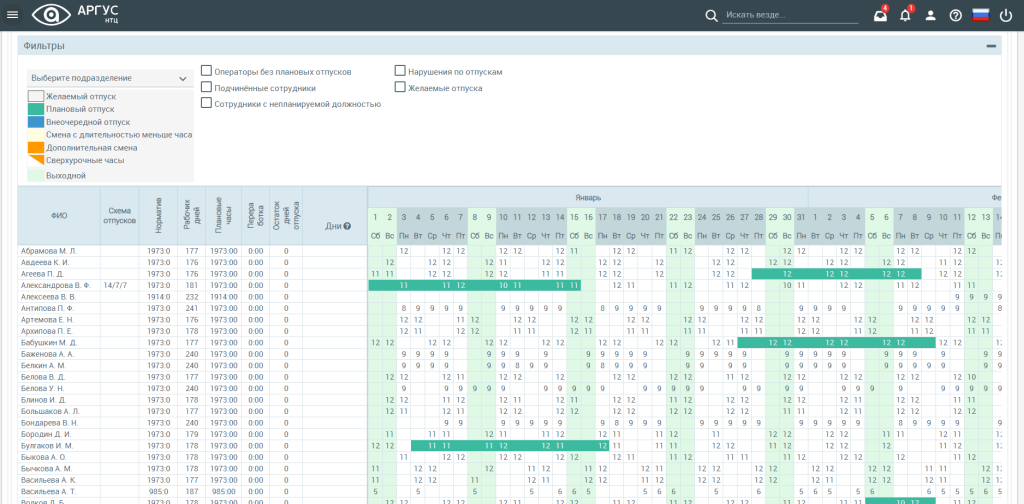The height and width of the screenshot is (504, 1024).
Task: Click the Фильтры panel title
Action: [x=44, y=46]
